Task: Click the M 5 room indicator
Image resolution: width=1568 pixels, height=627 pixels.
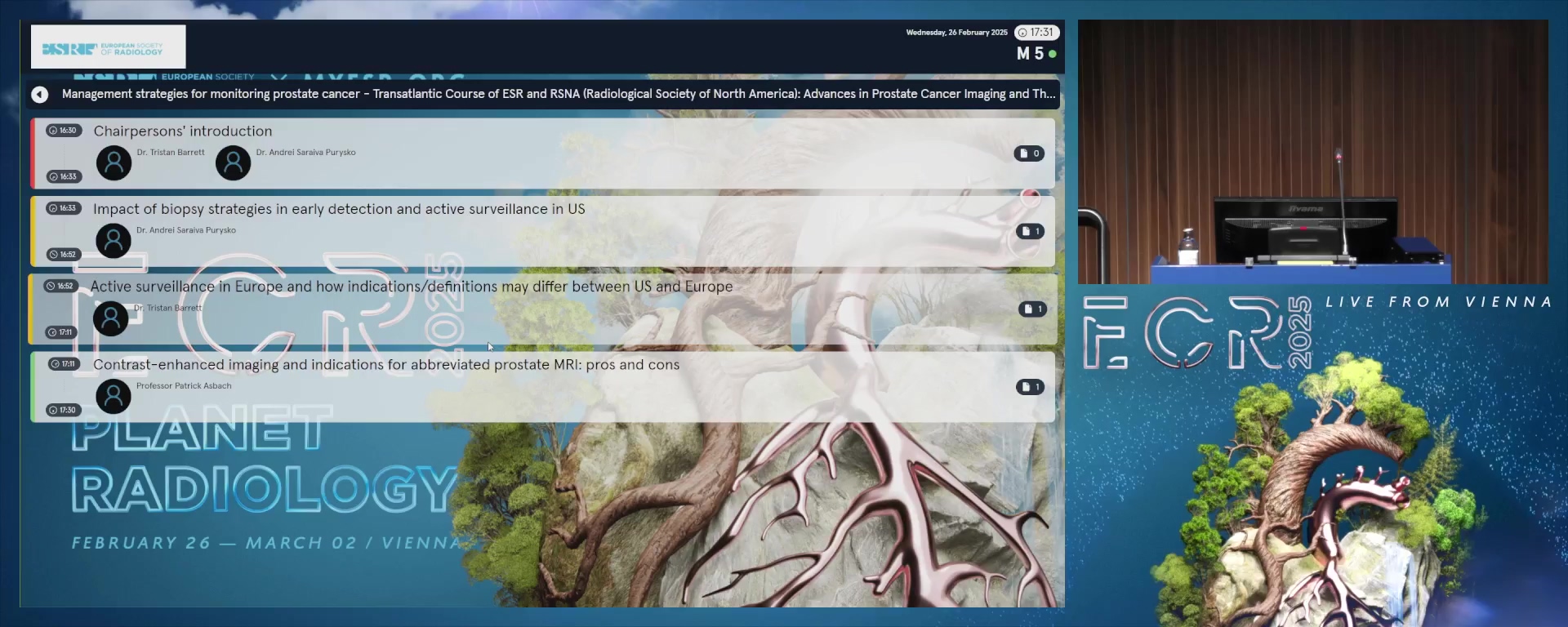Action: (x=1036, y=54)
